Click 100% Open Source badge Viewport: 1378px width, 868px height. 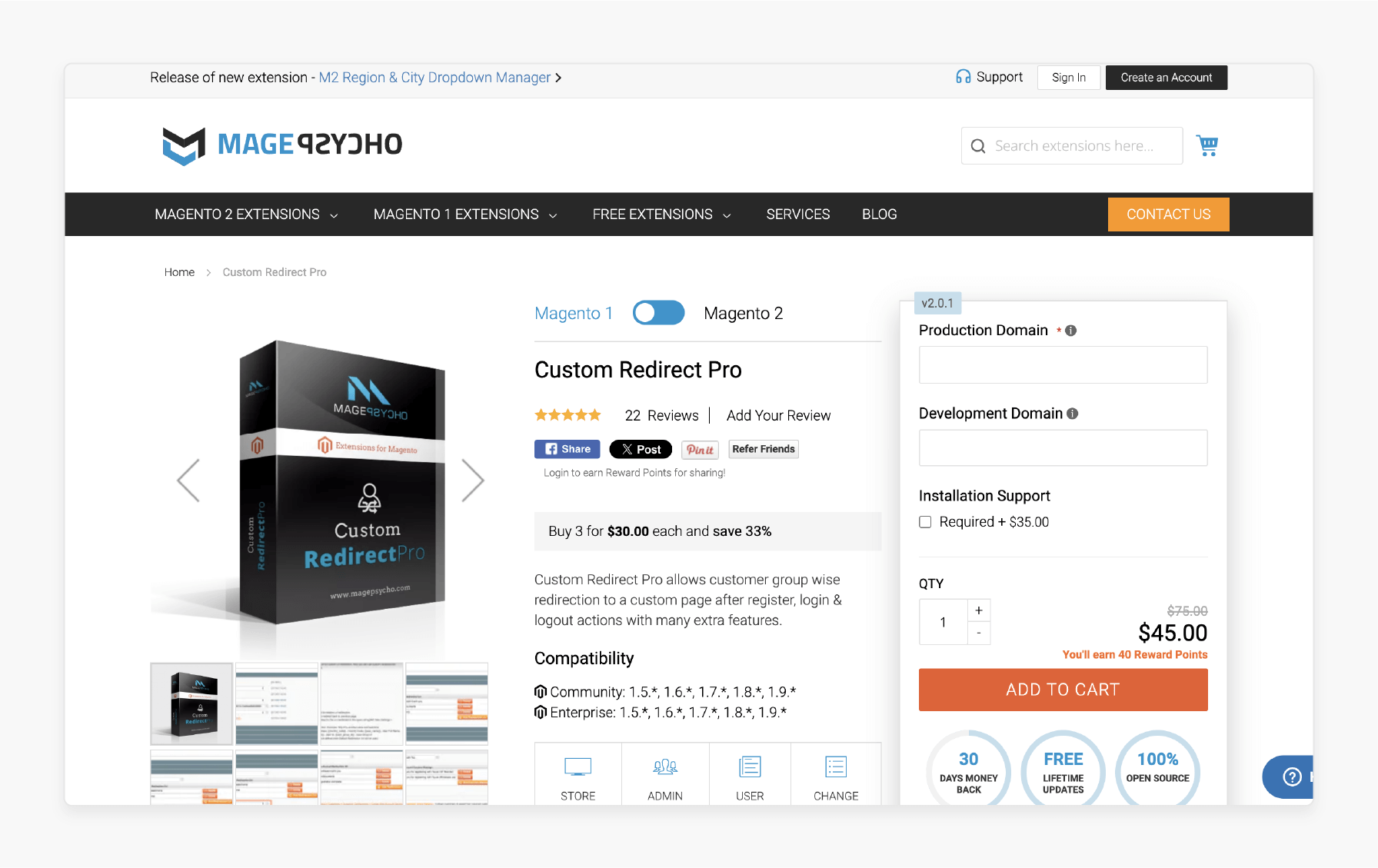click(1158, 769)
